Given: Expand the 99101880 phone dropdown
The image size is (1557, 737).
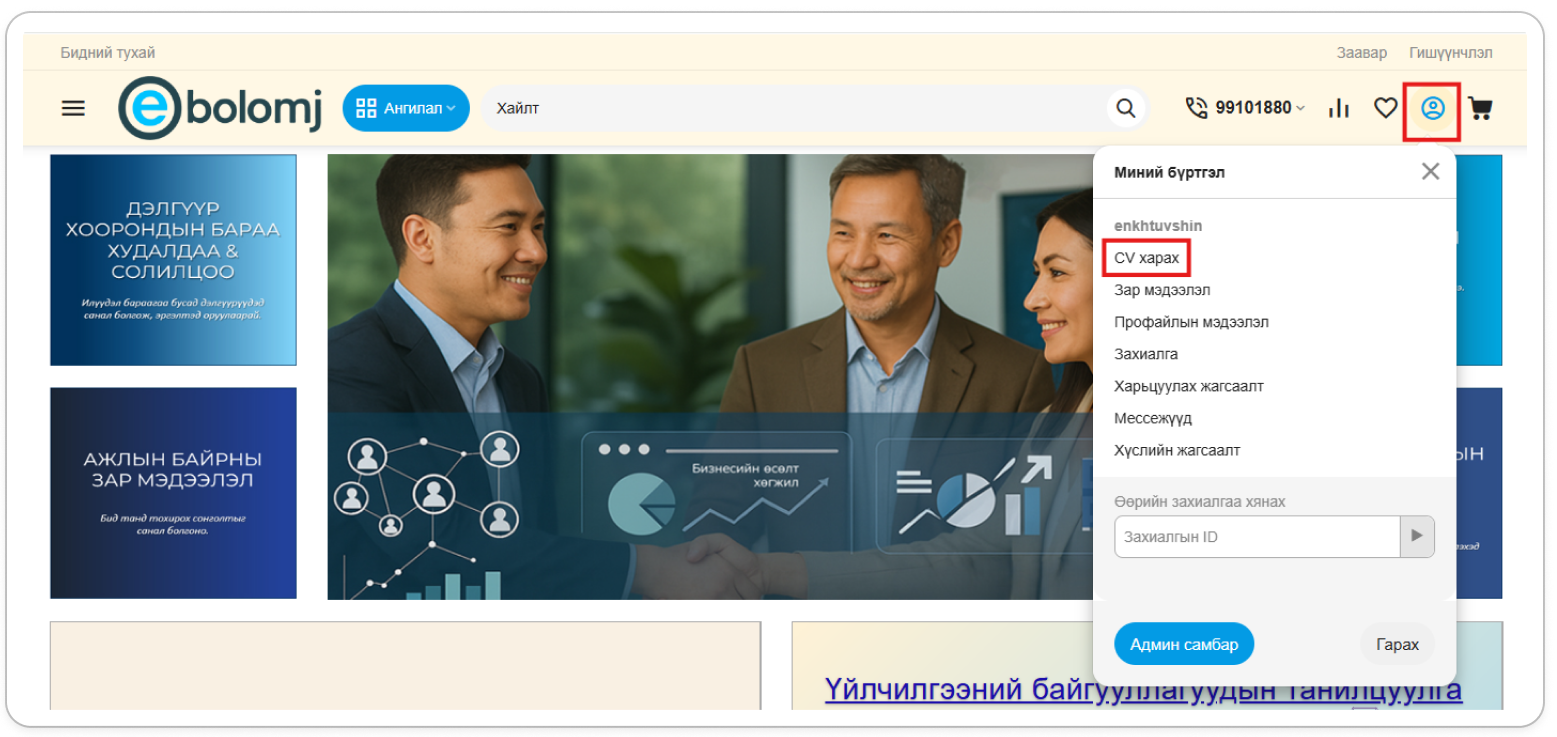Looking at the screenshot, I should pyautogui.click(x=1245, y=108).
